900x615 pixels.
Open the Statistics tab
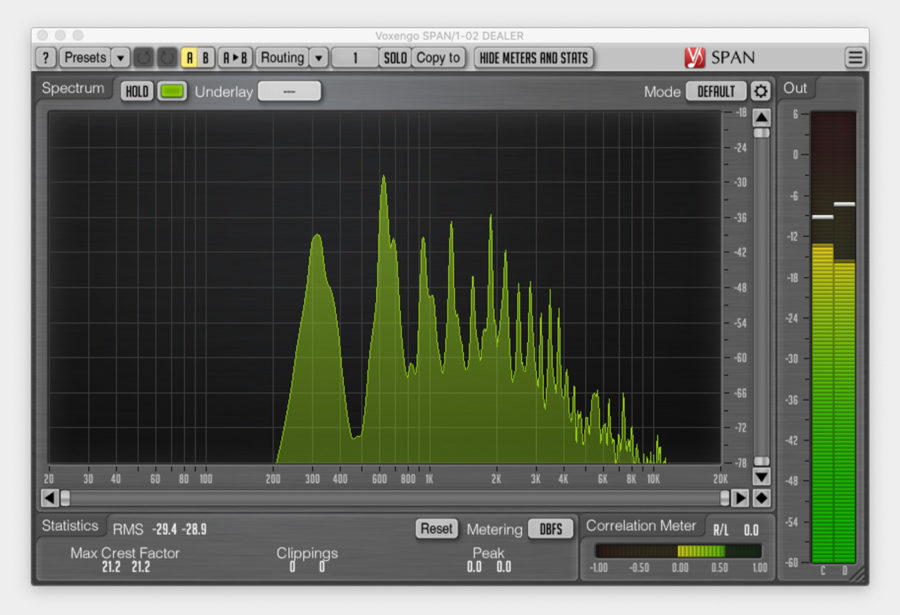[70, 526]
